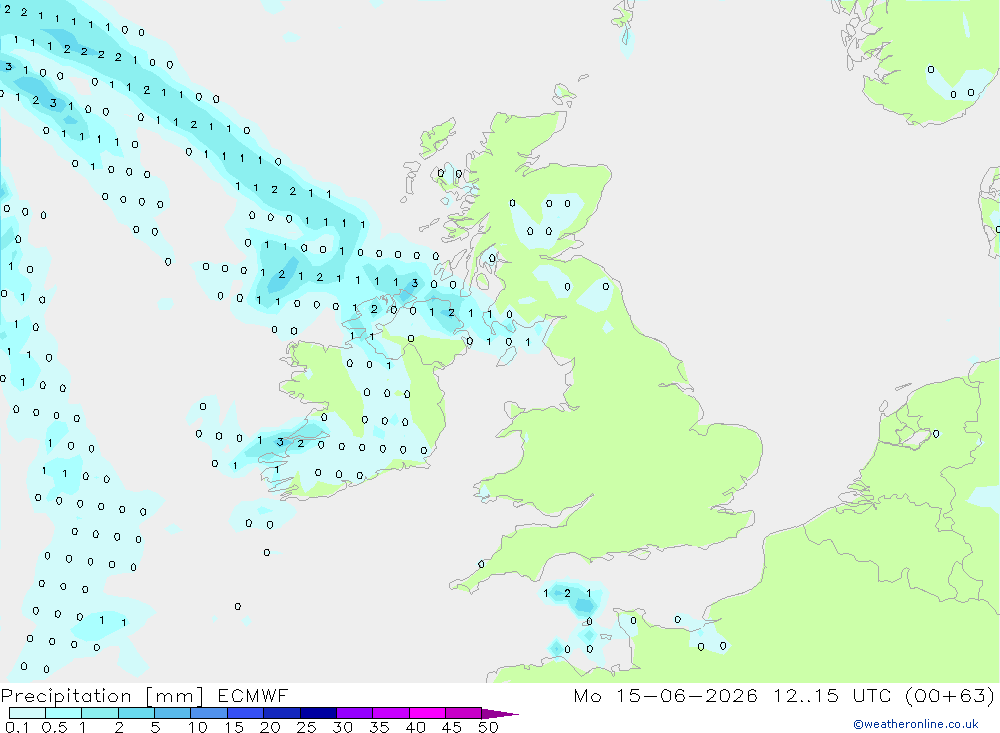Select the 1–2 mm cyan legend swatch
1000x733 pixels.
(100, 713)
